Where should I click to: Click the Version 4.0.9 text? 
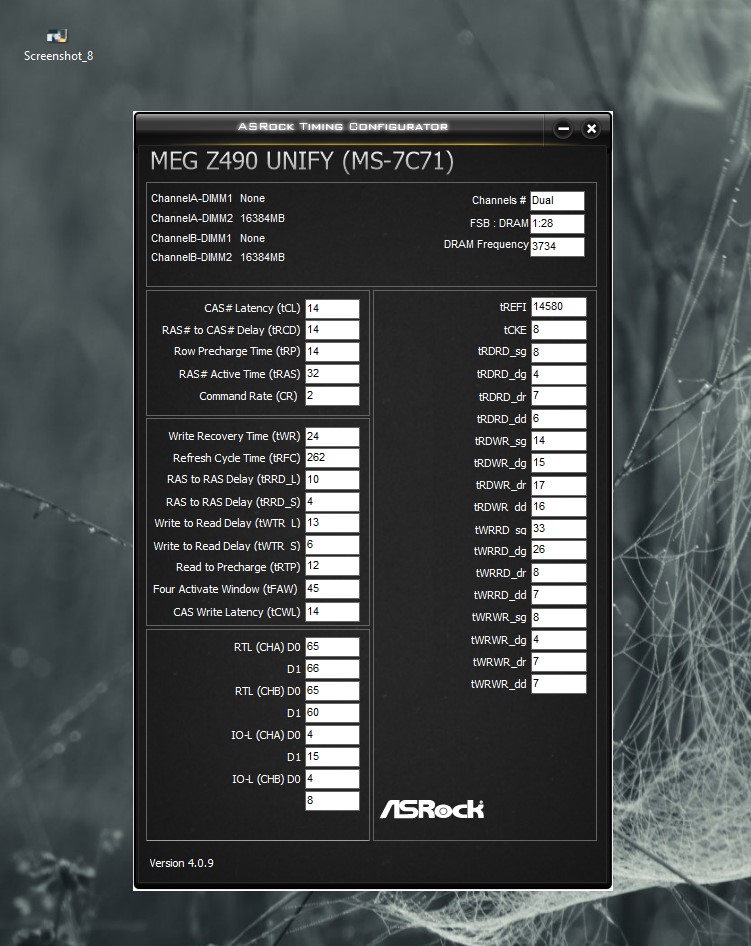click(x=182, y=863)
